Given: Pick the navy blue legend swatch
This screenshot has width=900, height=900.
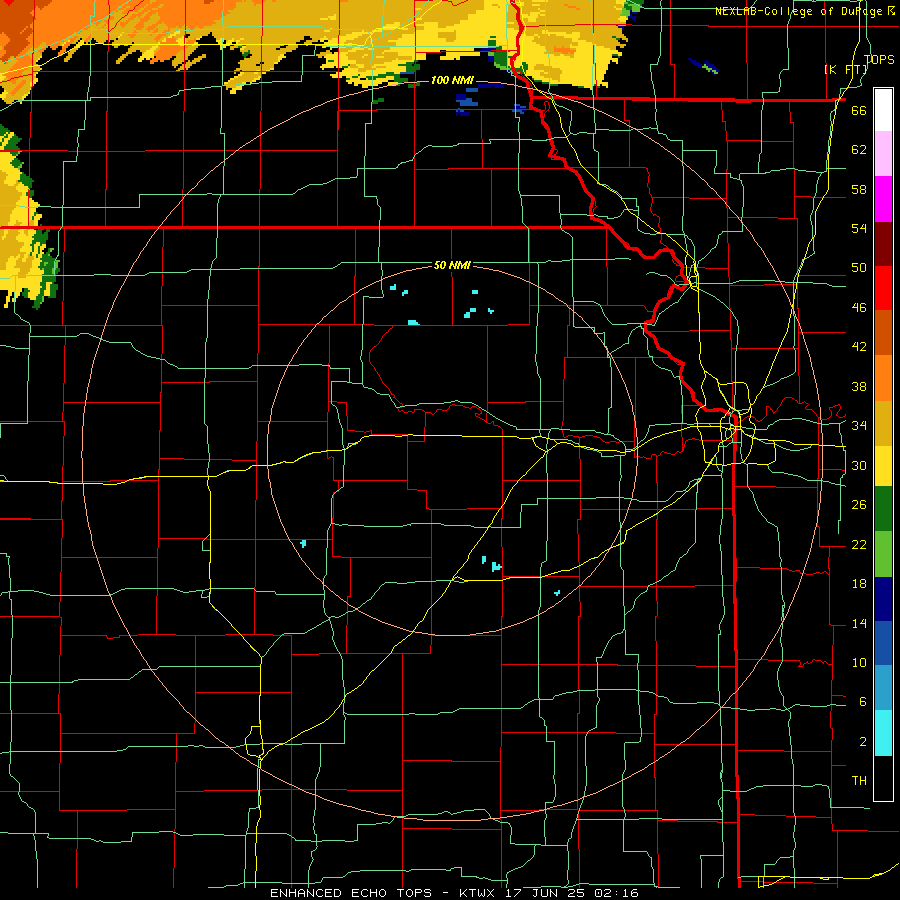Looking at the screenshot, I should (883, 599).
